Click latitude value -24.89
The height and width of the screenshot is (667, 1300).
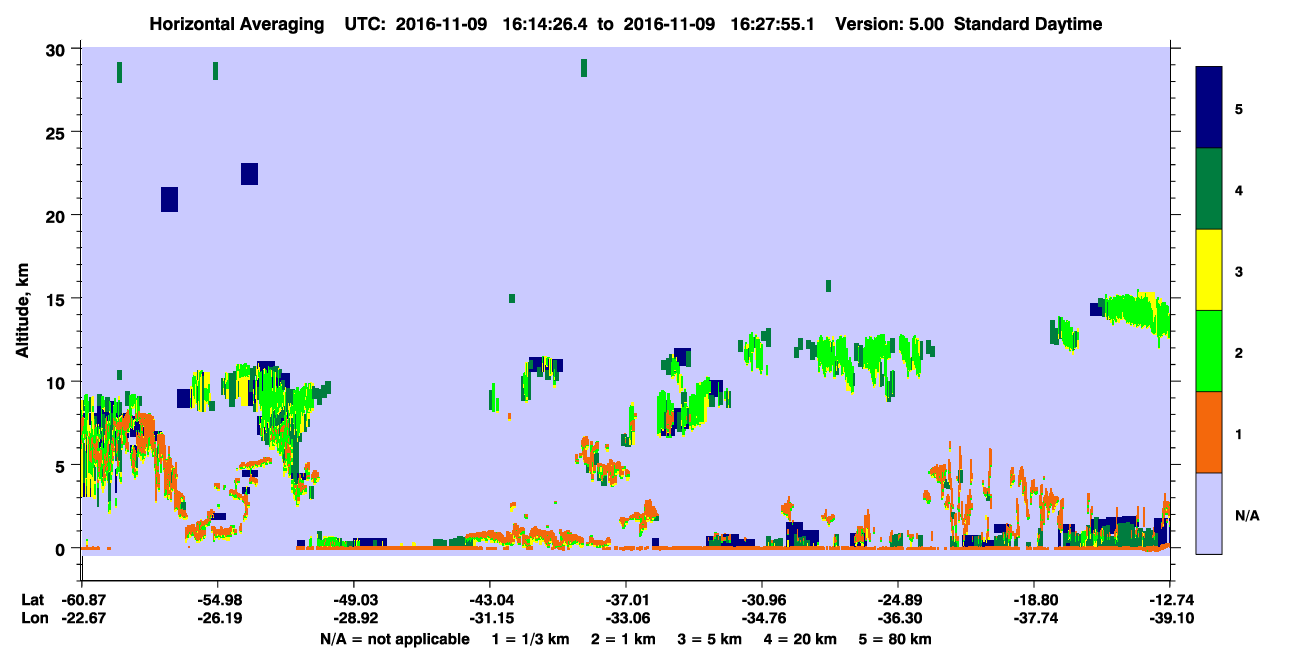tap(898, 599)
